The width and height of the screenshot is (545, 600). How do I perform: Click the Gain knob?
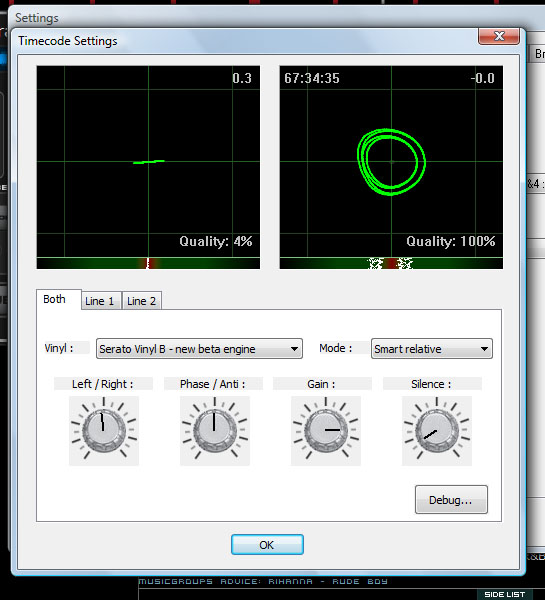tap(326, 431)
